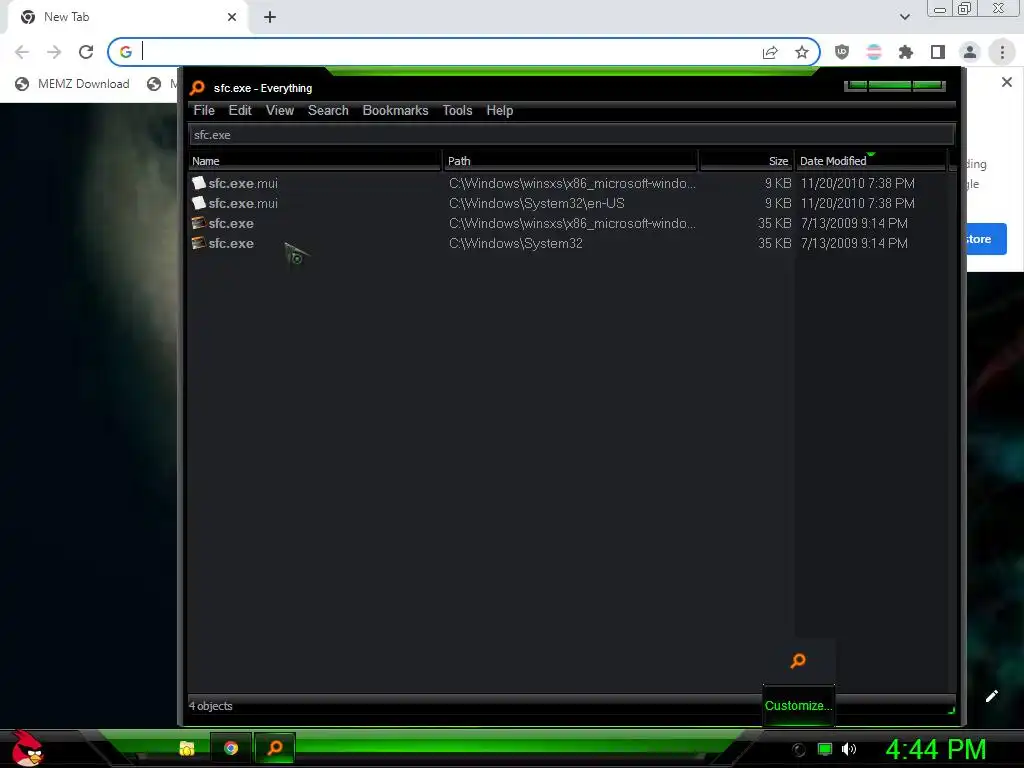
Task: Open the Help menu in Everything
Action: 500,110
